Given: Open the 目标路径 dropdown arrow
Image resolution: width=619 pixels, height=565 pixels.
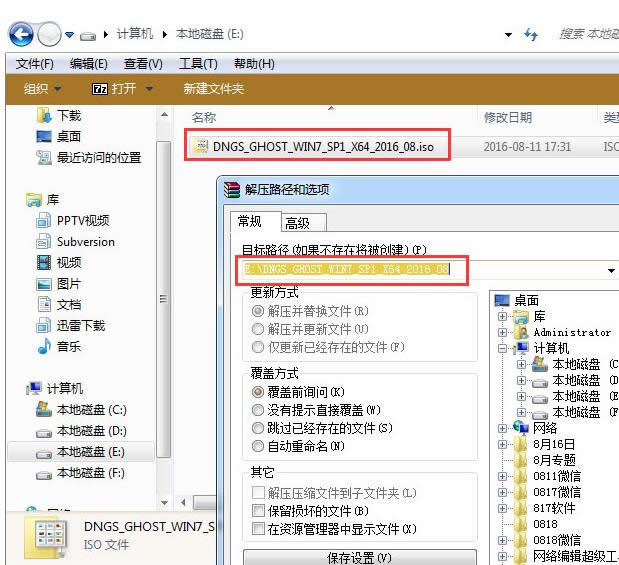Looking at the screenshot, I should [x=611, y=271].
